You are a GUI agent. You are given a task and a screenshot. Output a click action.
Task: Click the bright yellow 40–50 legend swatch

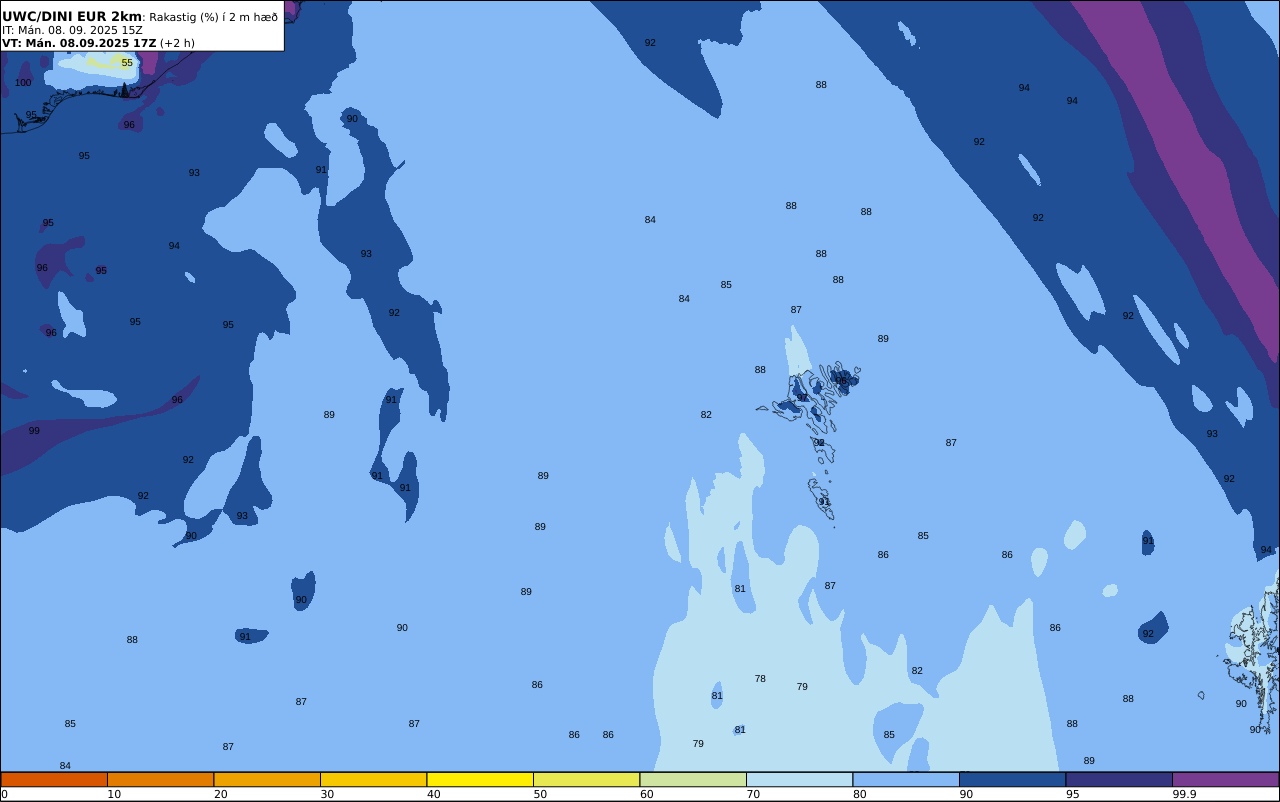pyautogui.click(x=480, y=779)
